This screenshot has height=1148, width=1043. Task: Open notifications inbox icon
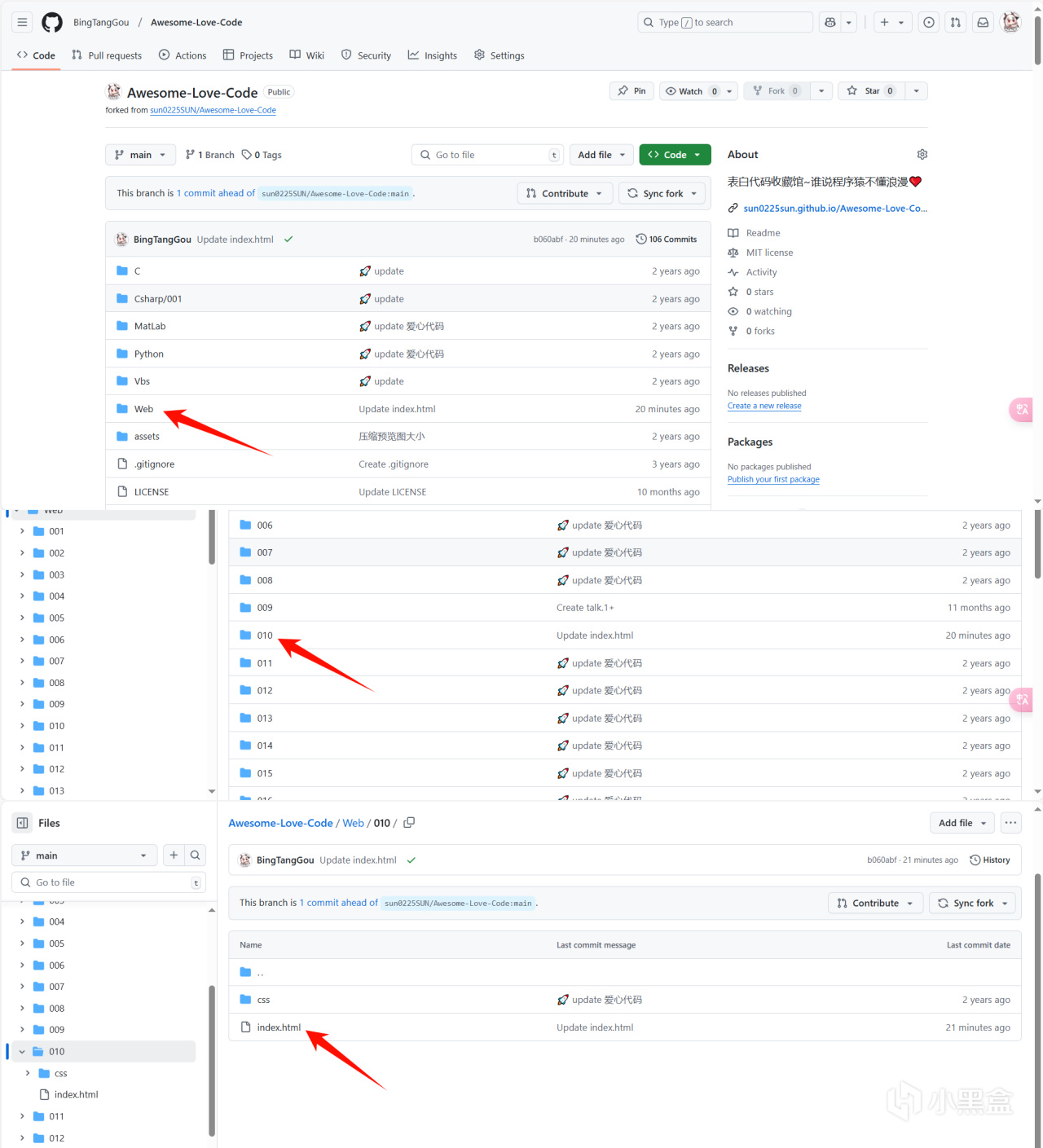pos(984,22)
